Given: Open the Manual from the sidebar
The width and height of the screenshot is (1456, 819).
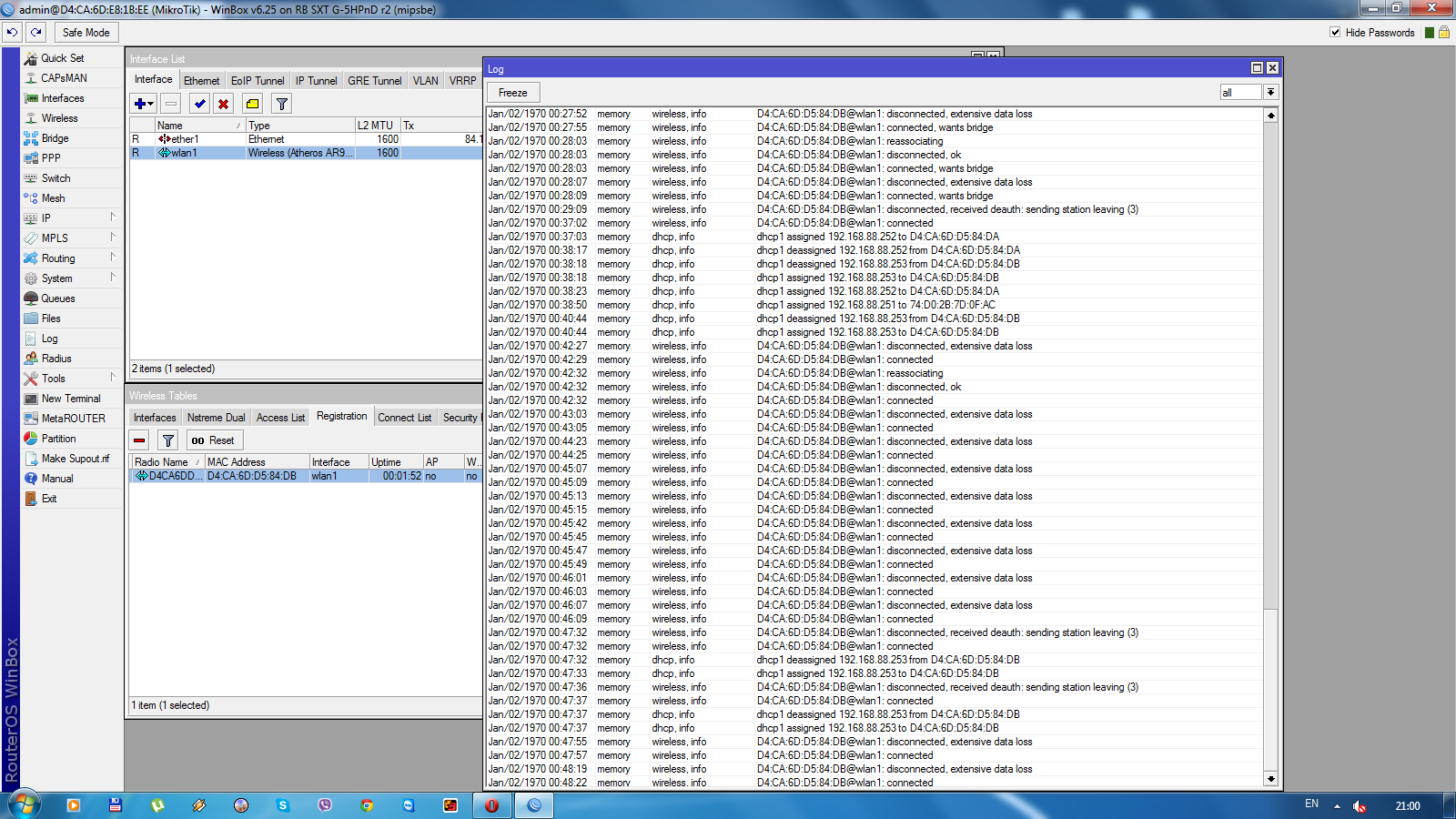Looking at the screenshot, I should (x=57, y=479).
